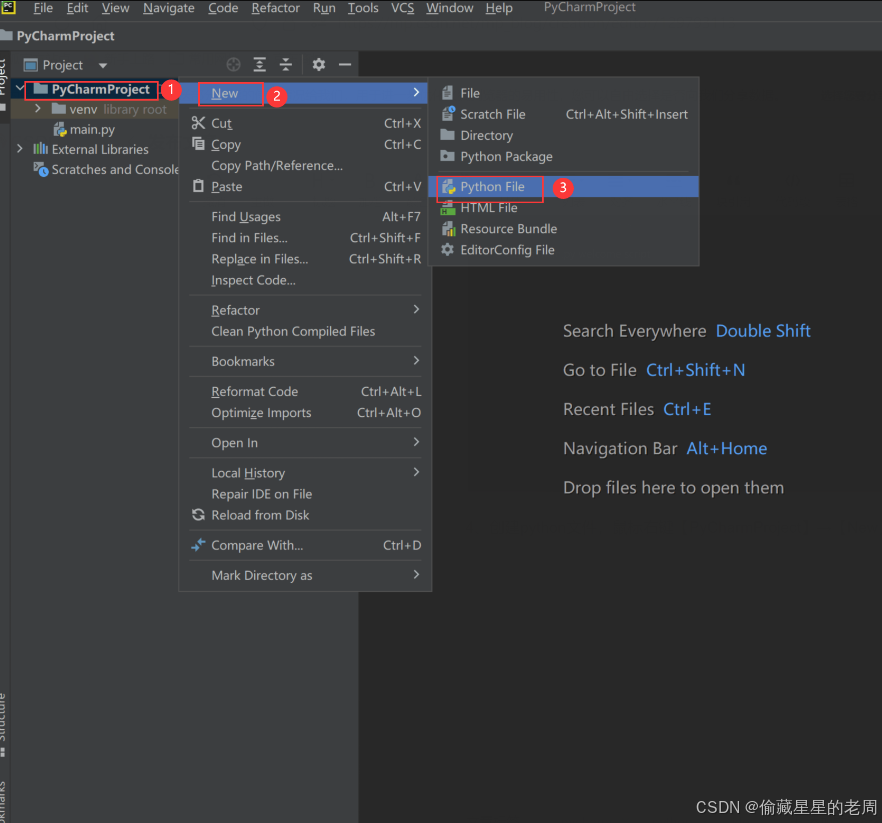Click the Project side tool window tab

(3, 83)
